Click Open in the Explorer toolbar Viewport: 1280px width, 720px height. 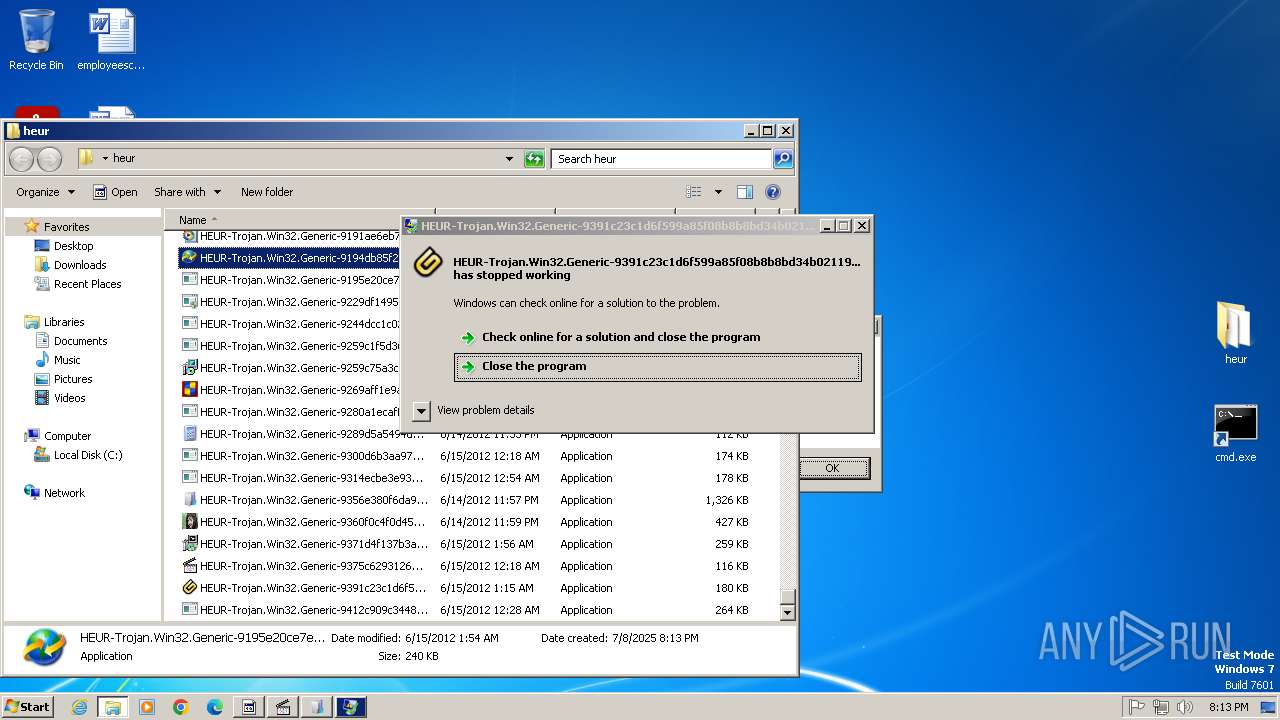(x=115, y=192)
